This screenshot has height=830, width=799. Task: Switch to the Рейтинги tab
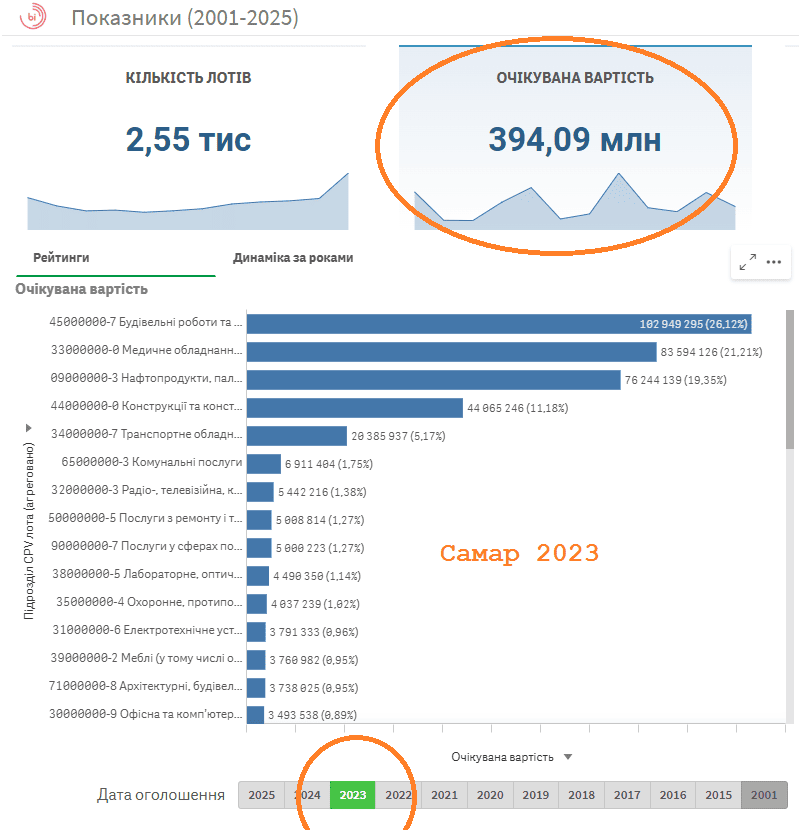(x=61, y=258)
